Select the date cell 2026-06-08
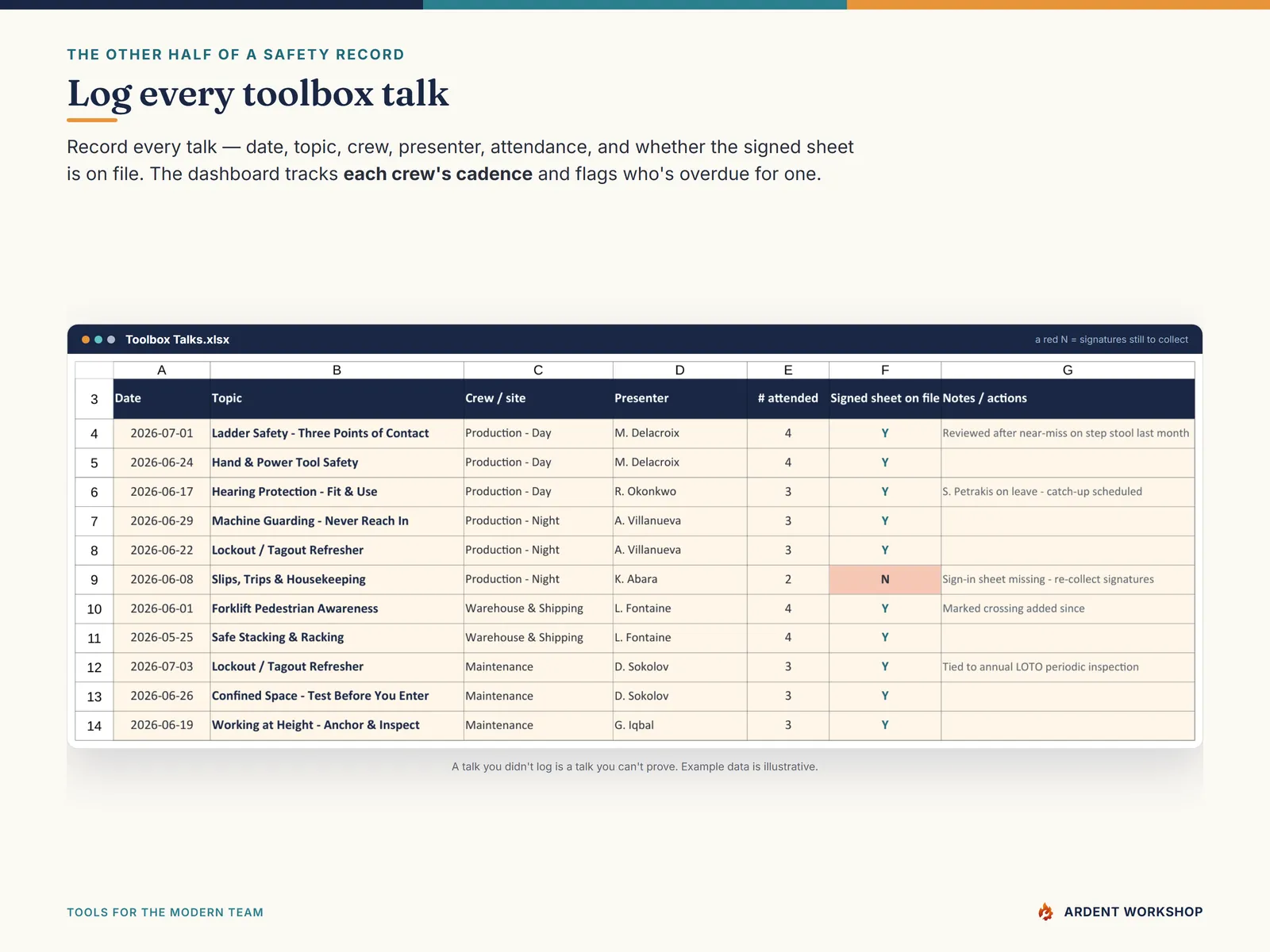This screenshot has width=1270, height=952. 162,579
